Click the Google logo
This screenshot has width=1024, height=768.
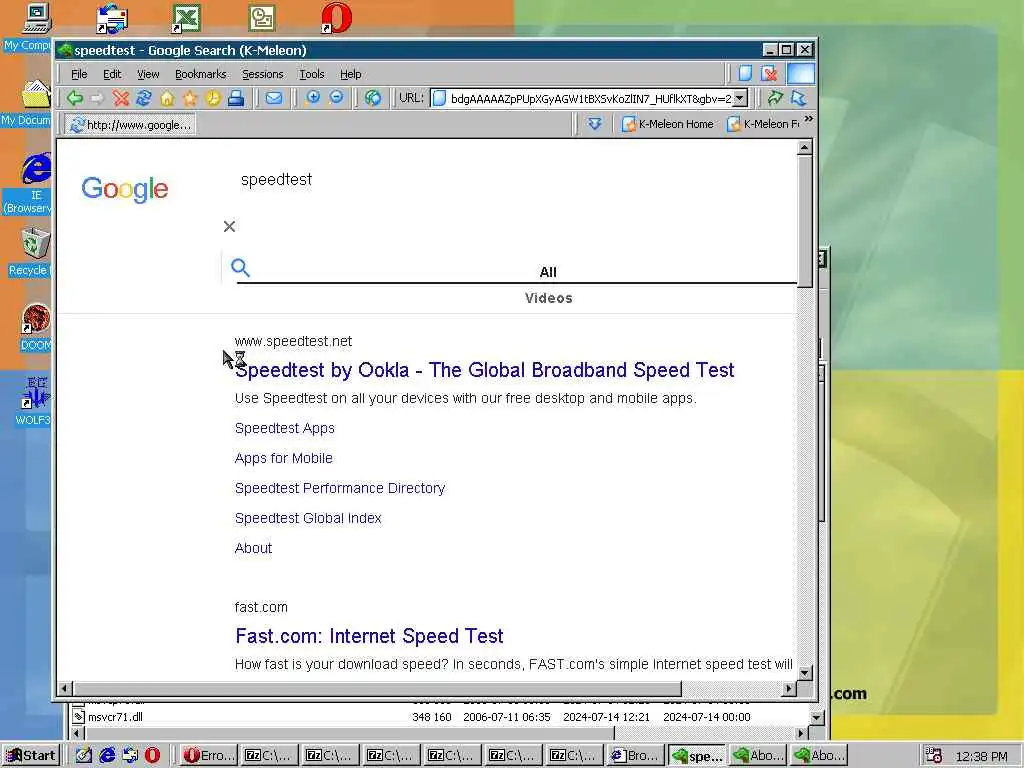point(125,189)
